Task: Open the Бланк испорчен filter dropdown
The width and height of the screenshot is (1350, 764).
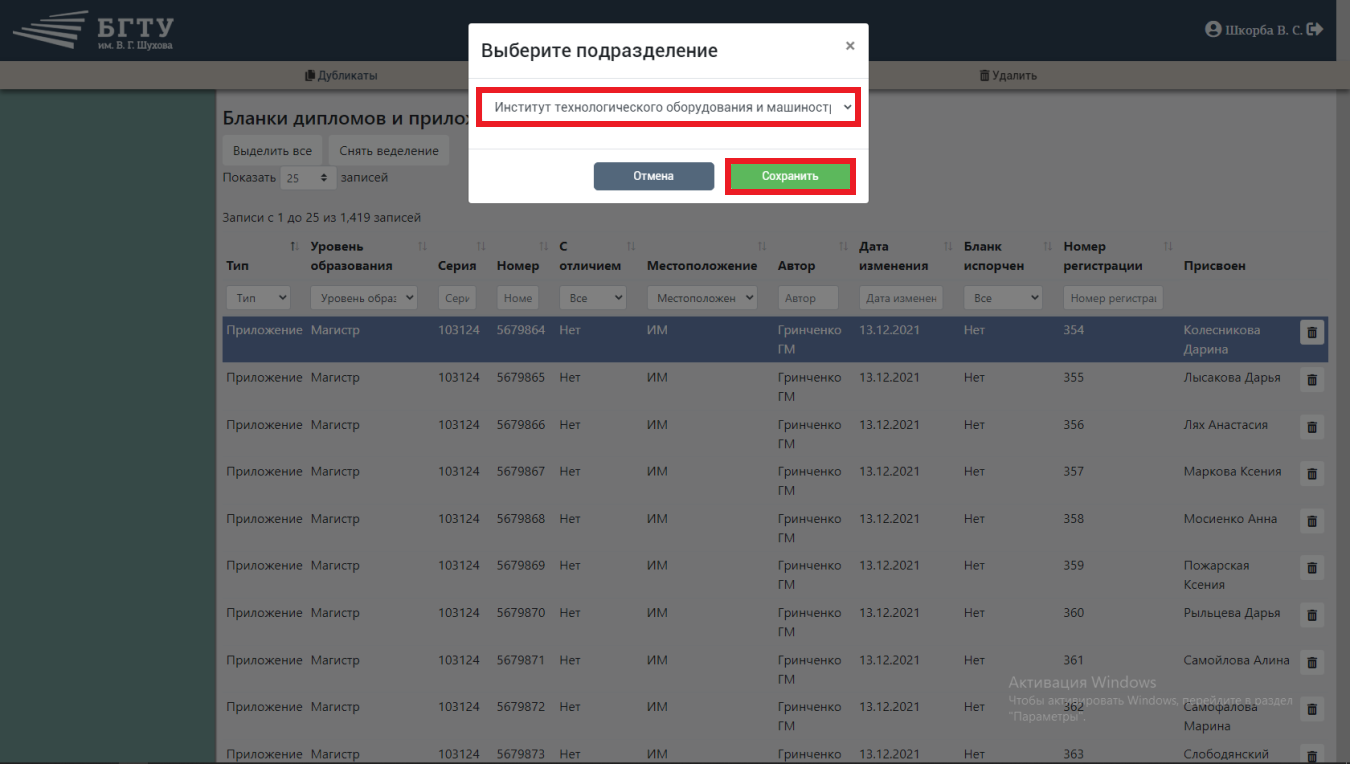Action: point(1003,298)
